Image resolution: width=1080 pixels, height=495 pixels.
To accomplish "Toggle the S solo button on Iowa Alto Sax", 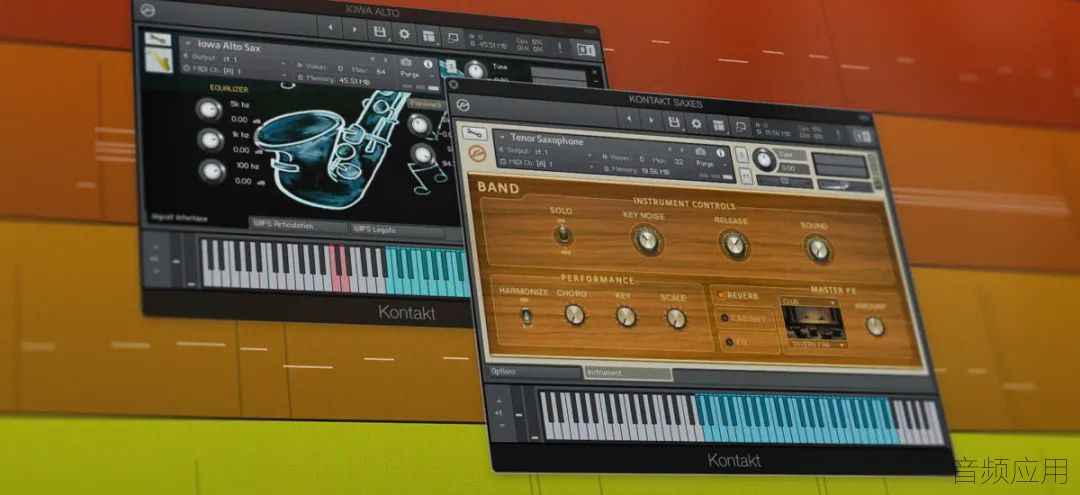I will pos(450,66).
